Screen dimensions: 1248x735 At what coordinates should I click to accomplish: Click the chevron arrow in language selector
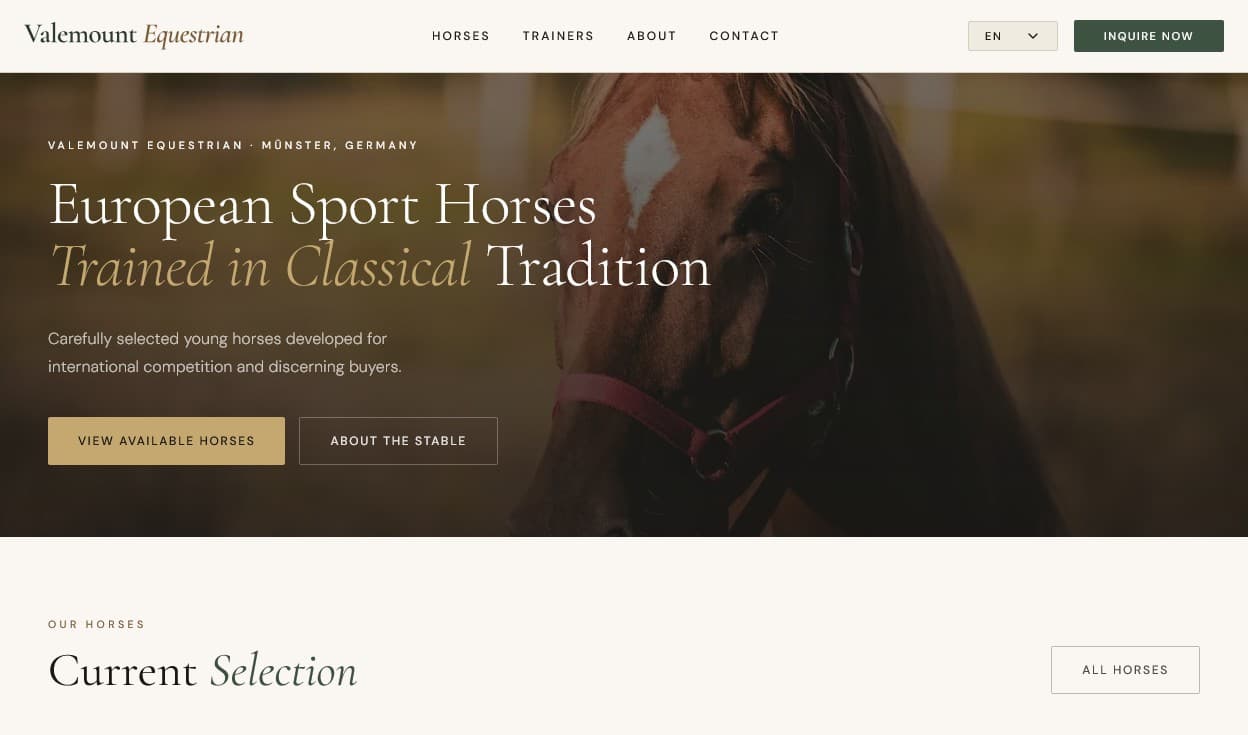[1033, 36]
